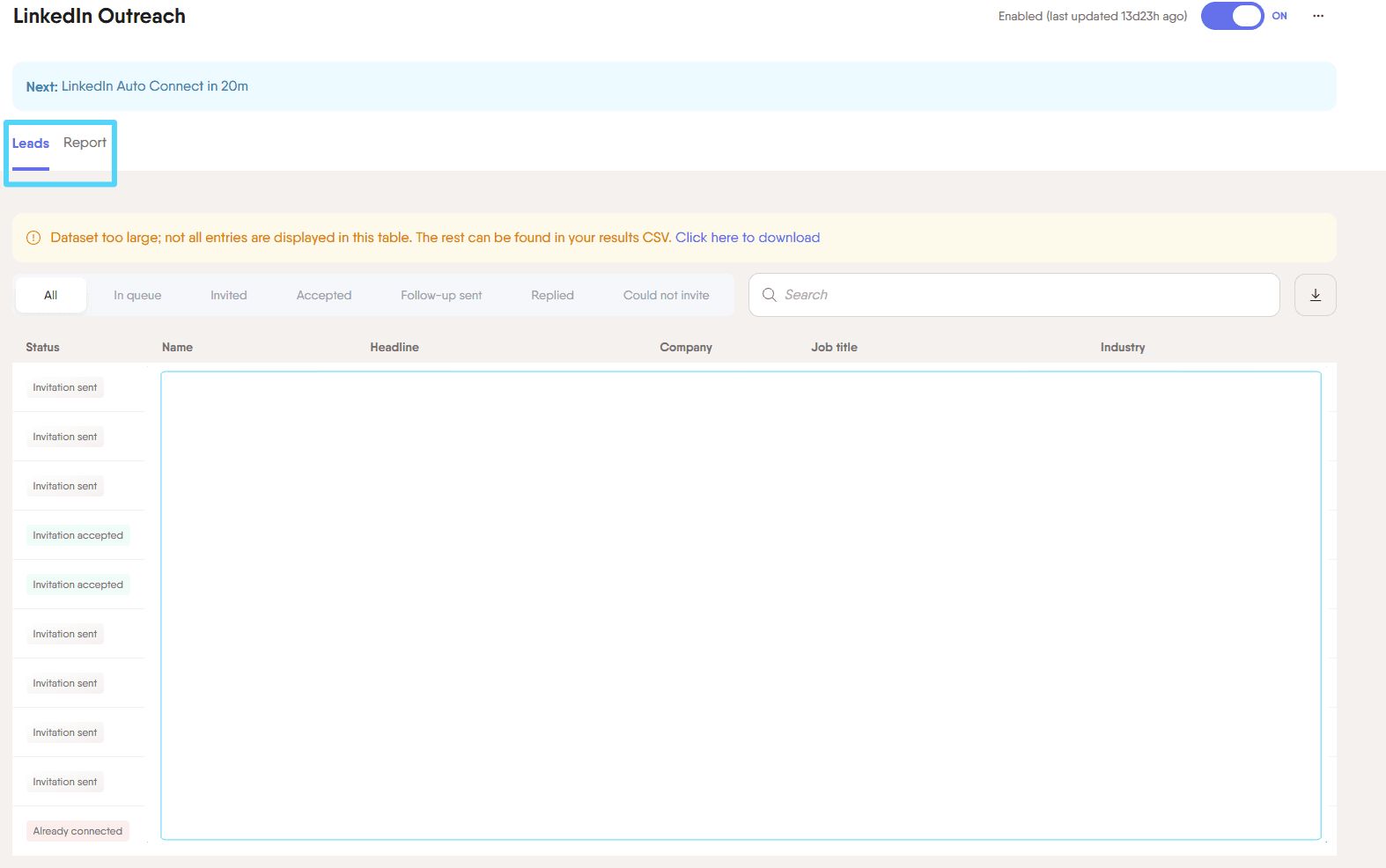Click the LinkedIn Outreach page title

[100, 16]
